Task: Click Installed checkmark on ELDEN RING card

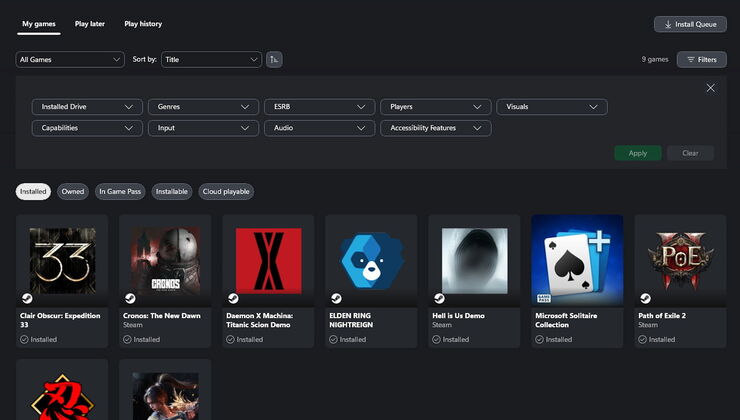Action: tap(333, 339)
